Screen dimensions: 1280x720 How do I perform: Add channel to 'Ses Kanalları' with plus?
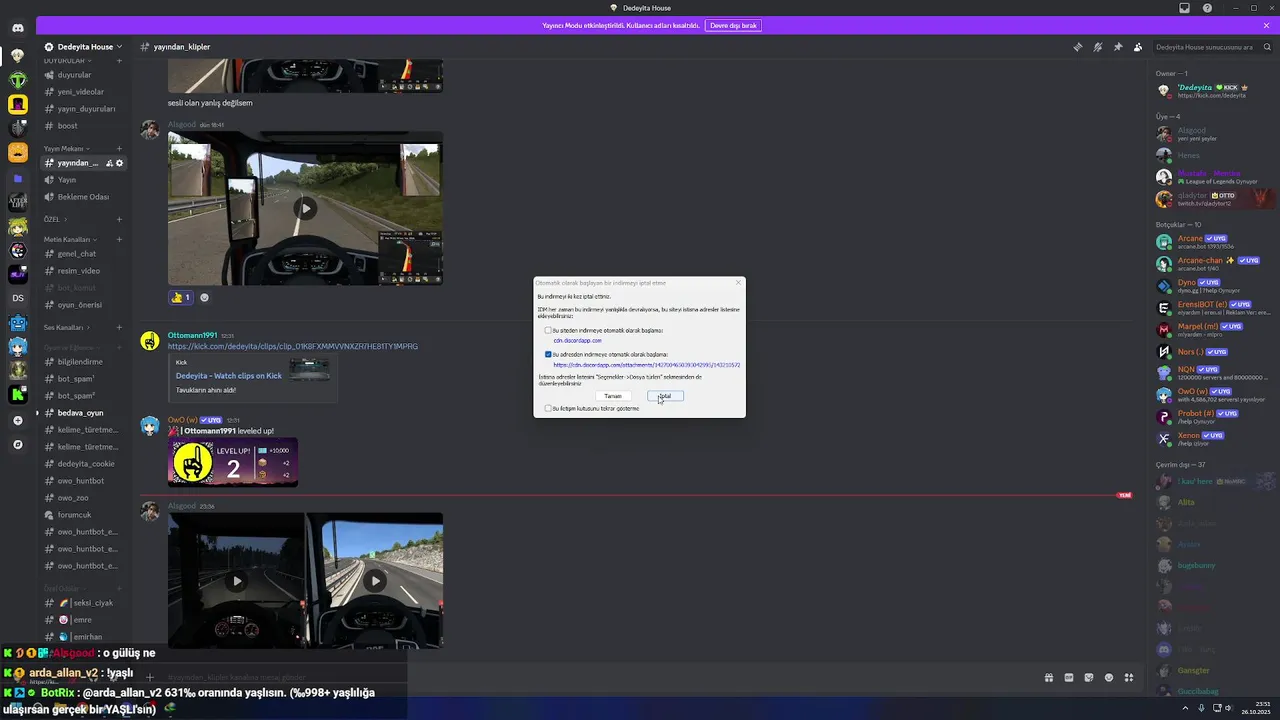coord(119,327)
